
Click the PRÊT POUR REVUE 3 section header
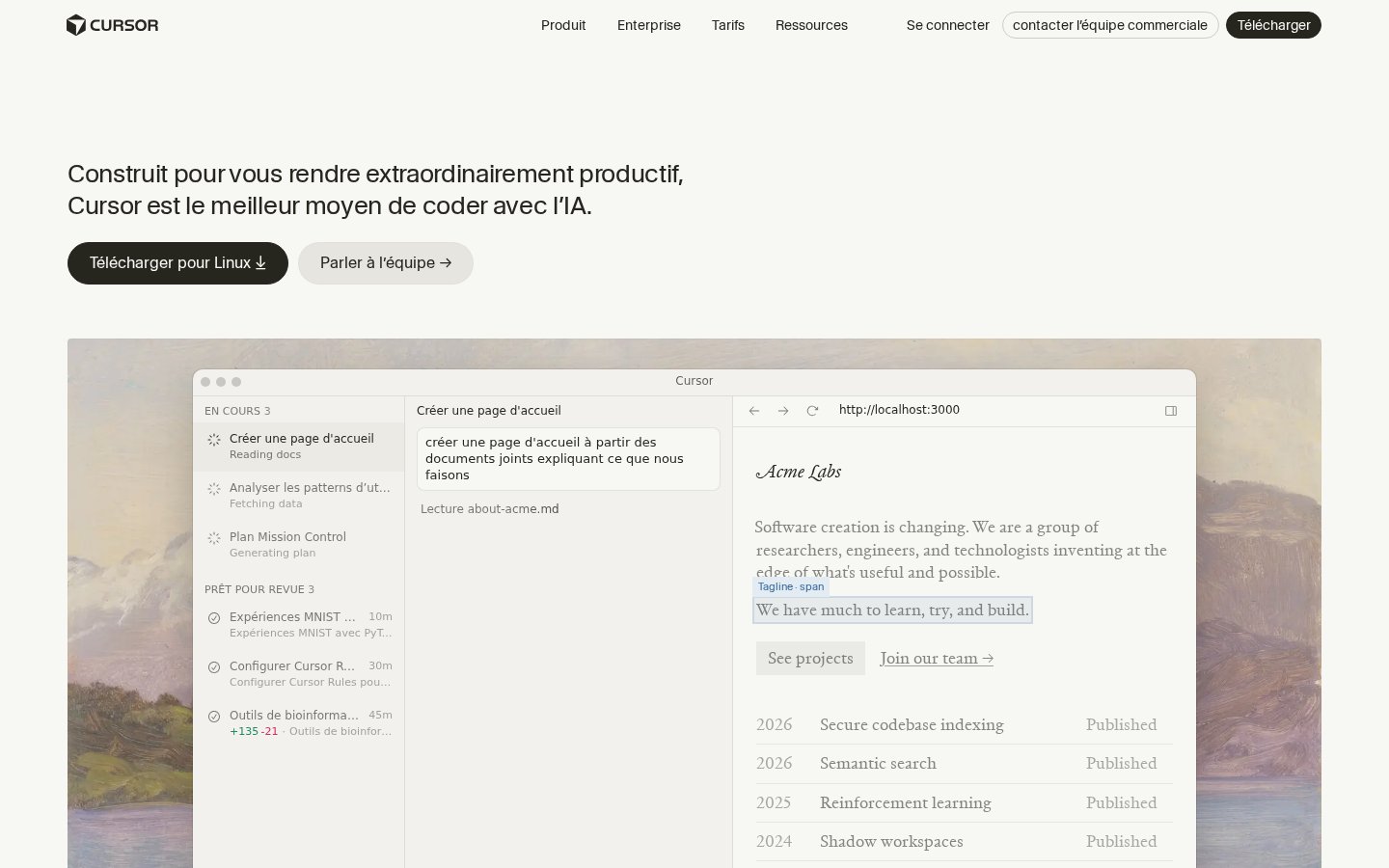tap(259, 589)
